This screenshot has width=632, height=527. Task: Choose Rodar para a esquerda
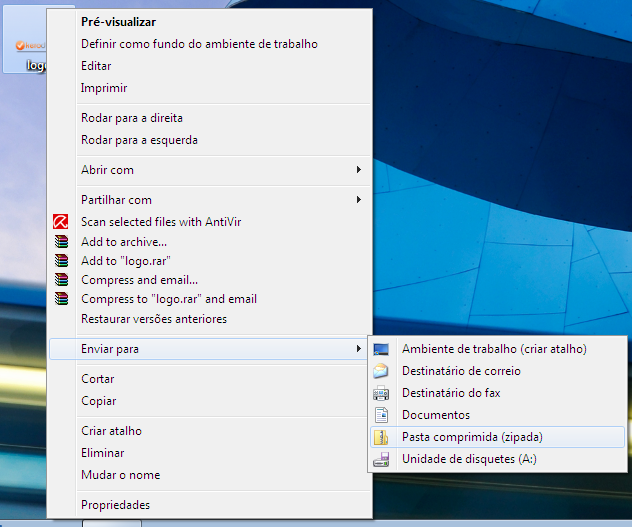(210, 140)
